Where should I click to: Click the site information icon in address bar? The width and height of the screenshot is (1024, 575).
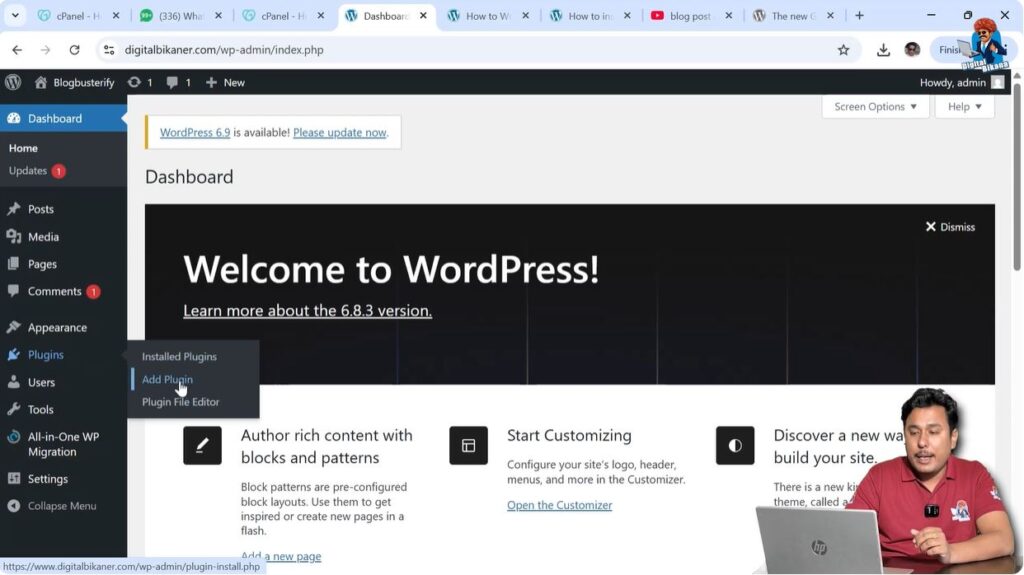[x=109, y=50]
